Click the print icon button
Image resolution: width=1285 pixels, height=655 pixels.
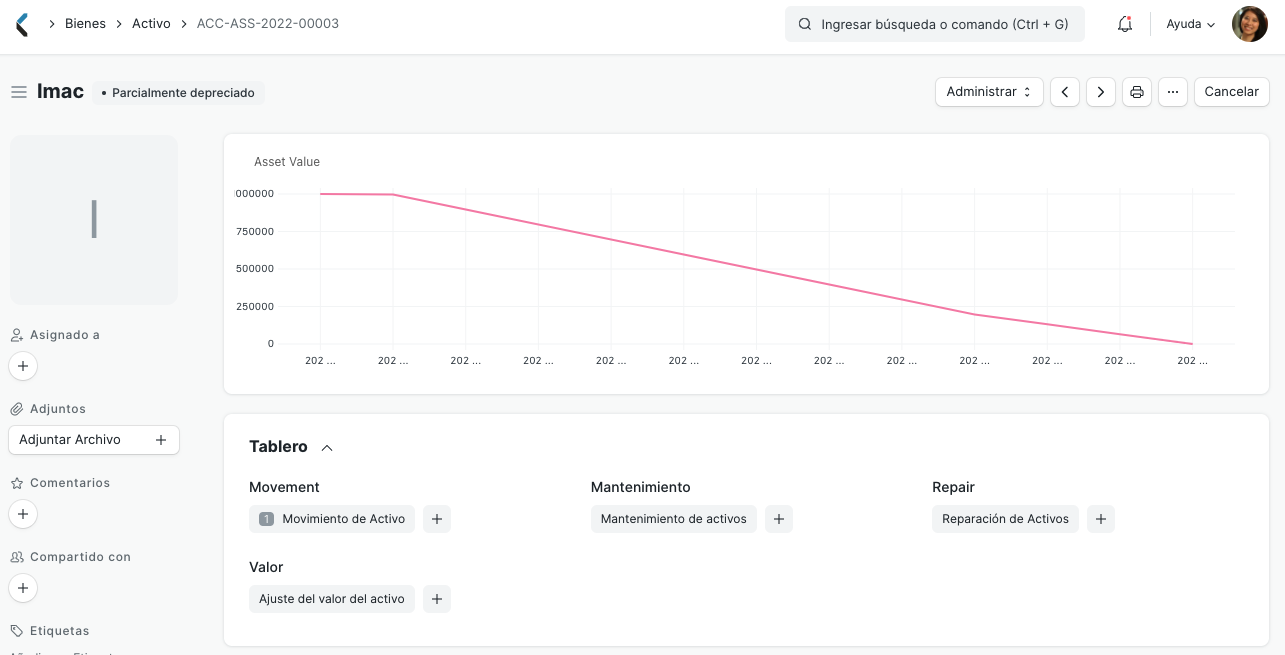tap(1137, 92)
